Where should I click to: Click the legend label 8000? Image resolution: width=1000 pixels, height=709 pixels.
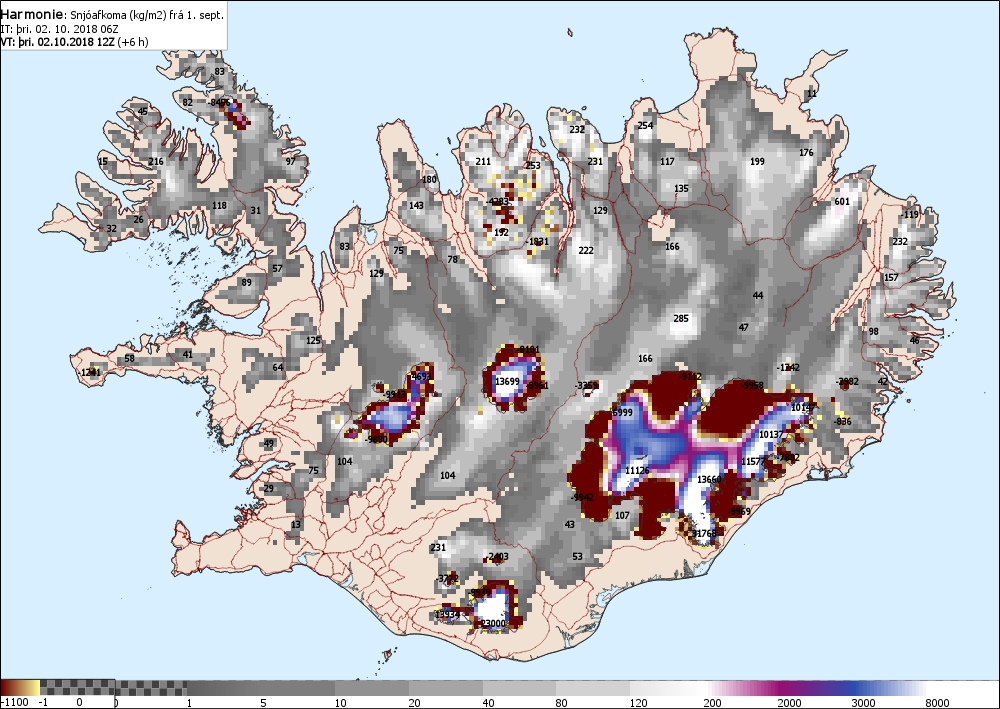click(x=937, y=703)
